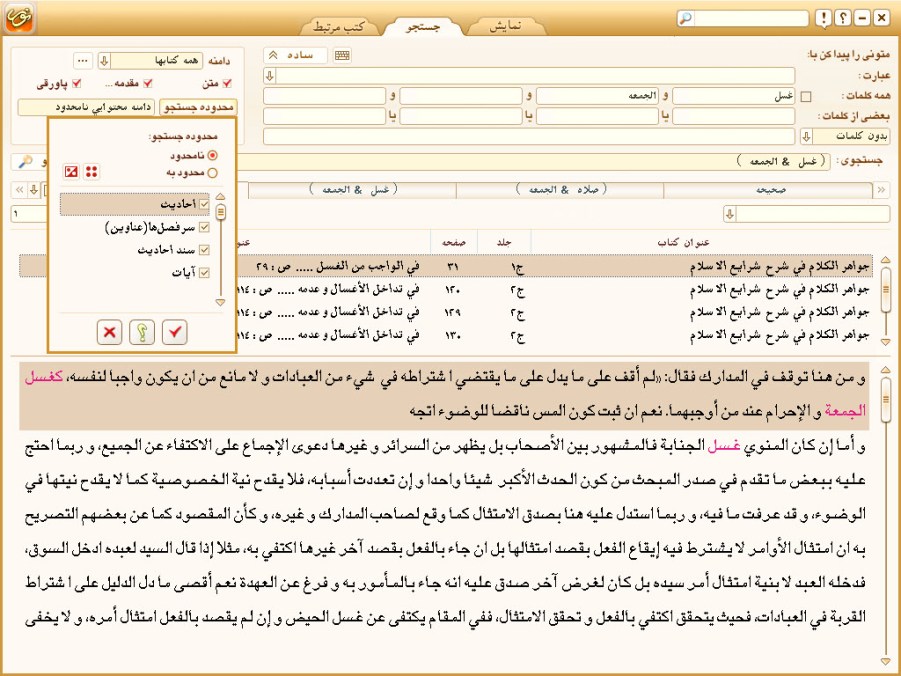Uncheck سرفصل‌ها(عناوین) checkbox
Screen dimensions: 901x676
coord(204,227)
